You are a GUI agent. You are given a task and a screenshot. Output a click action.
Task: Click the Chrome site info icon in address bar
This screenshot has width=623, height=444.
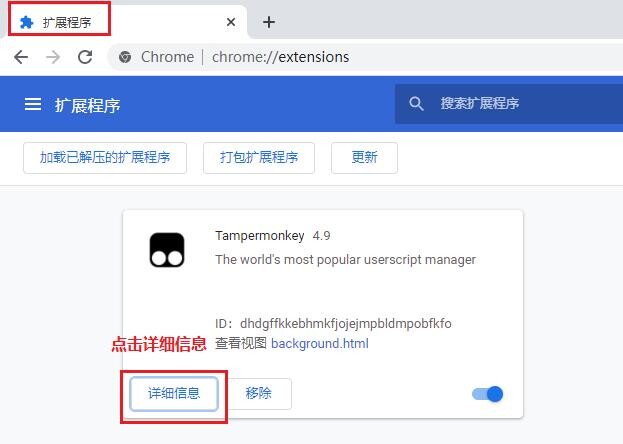[x=125, y=57]
